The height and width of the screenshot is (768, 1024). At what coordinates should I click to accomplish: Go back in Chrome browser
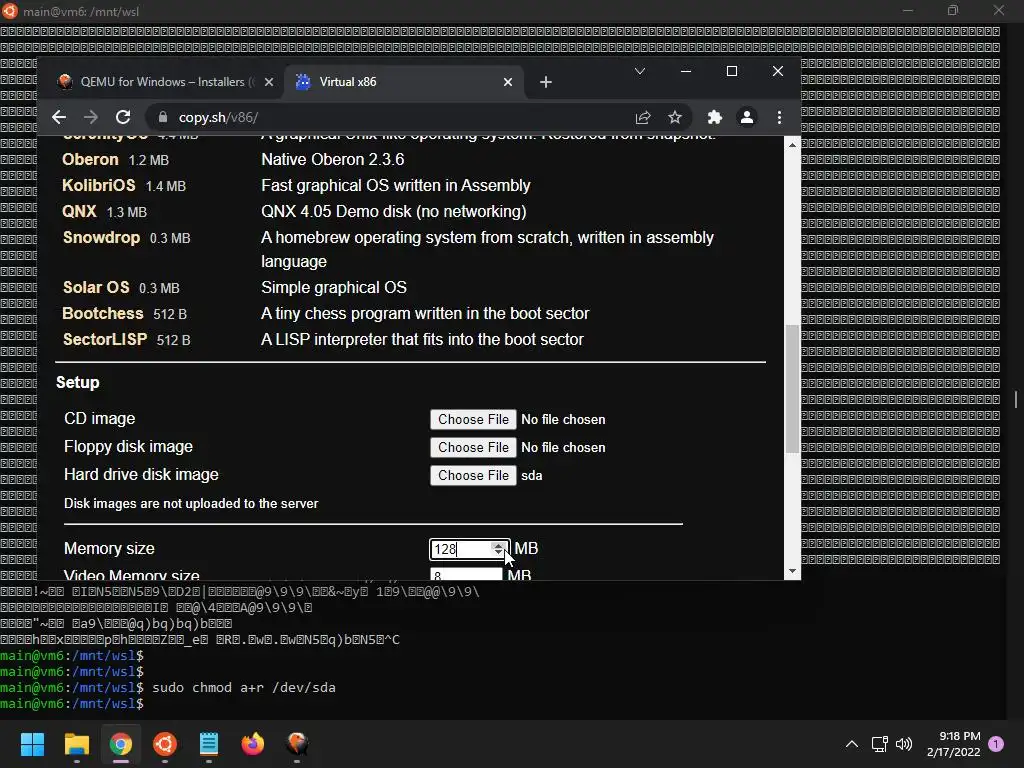click(x=59, y=117)
